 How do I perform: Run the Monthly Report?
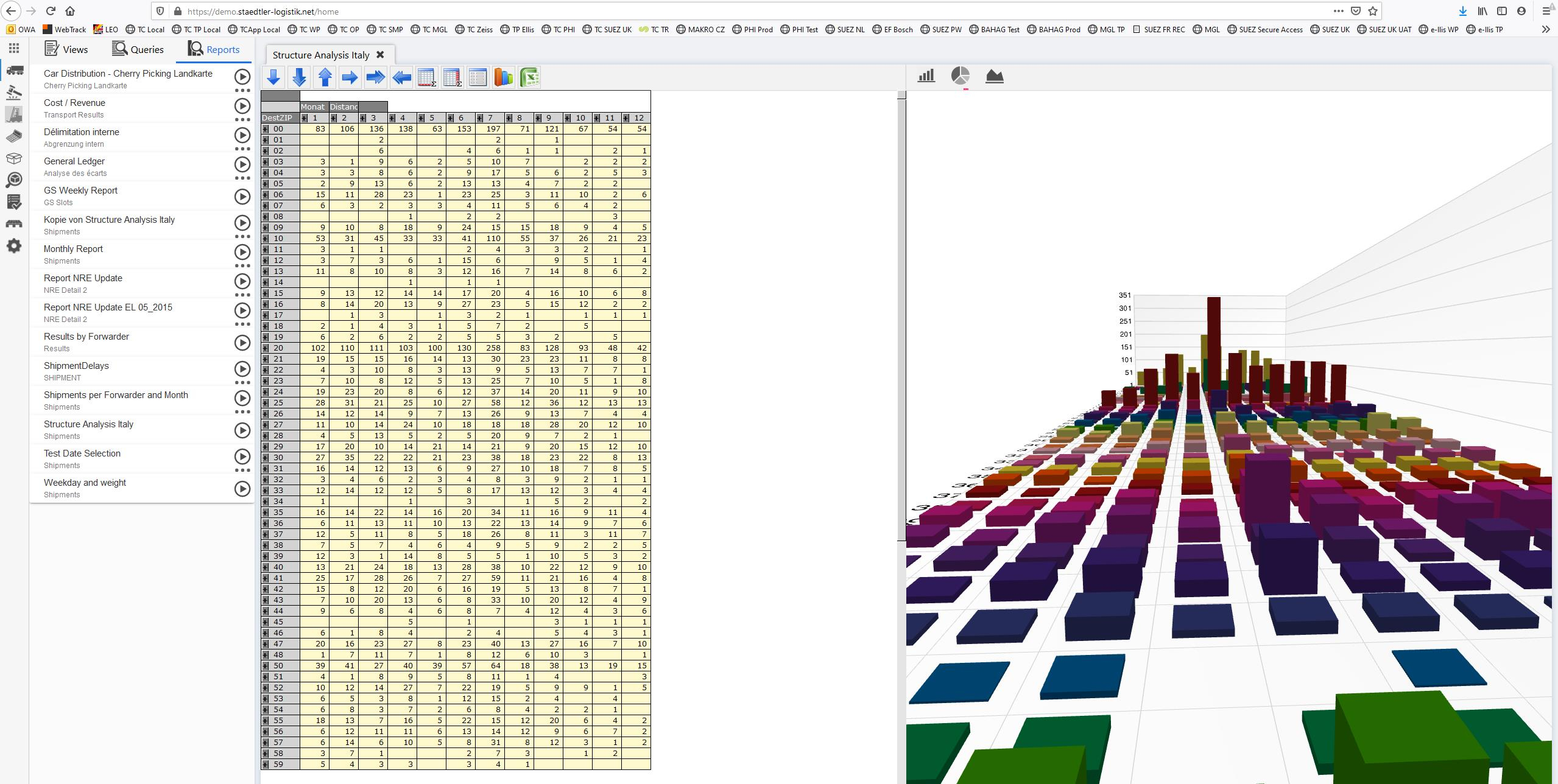242,252
